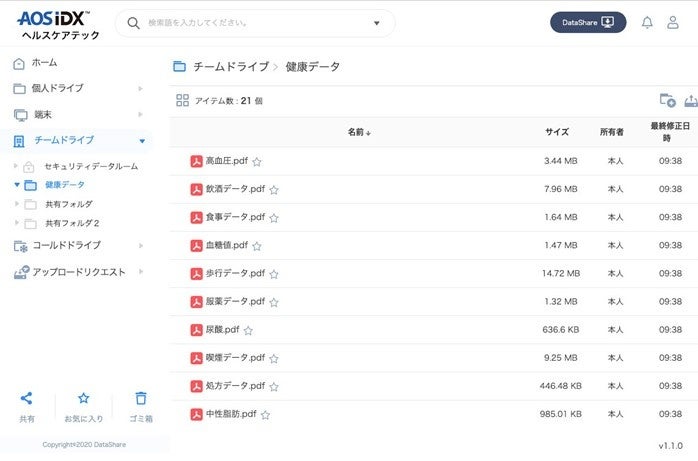Open アップロードリクエスト in the sidebar
This screenshot has height=461, width=698.
tap(79, 272)
